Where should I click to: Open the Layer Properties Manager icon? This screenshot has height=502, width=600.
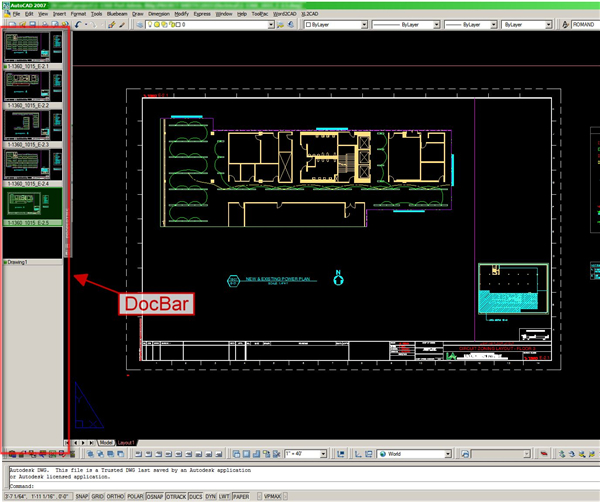[140, 24]
